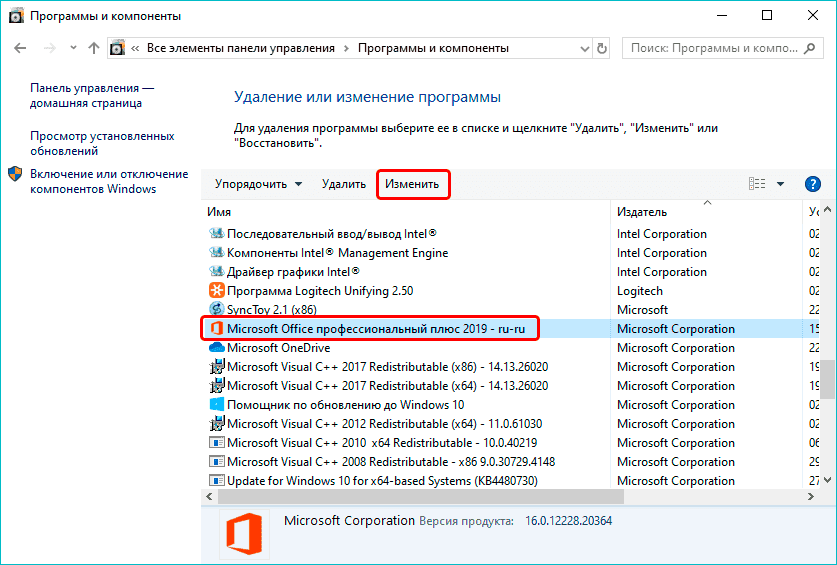The height and width of the screenshot is (565, 837).
Task: Go back with the left arrow
Action: point(20,48)
